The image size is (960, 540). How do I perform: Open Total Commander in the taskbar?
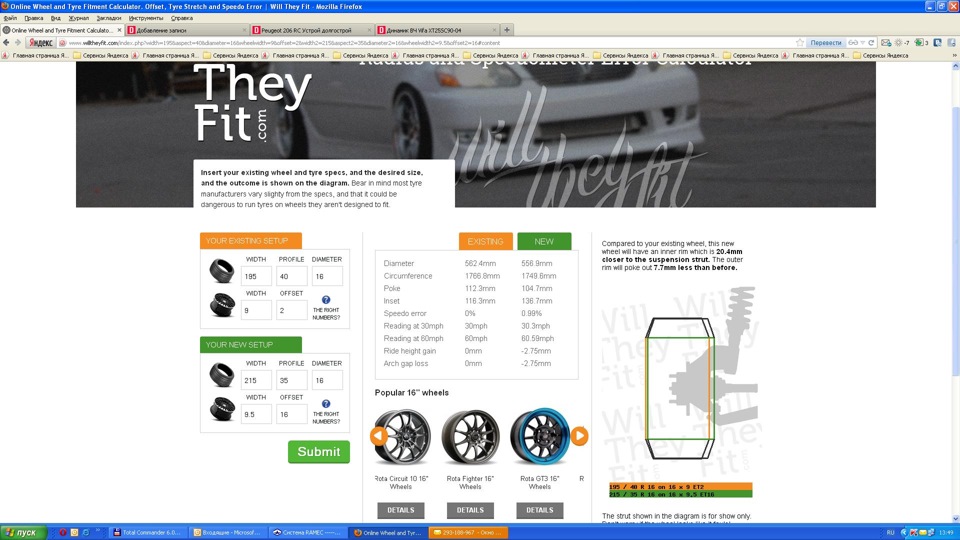coord(147,533)
